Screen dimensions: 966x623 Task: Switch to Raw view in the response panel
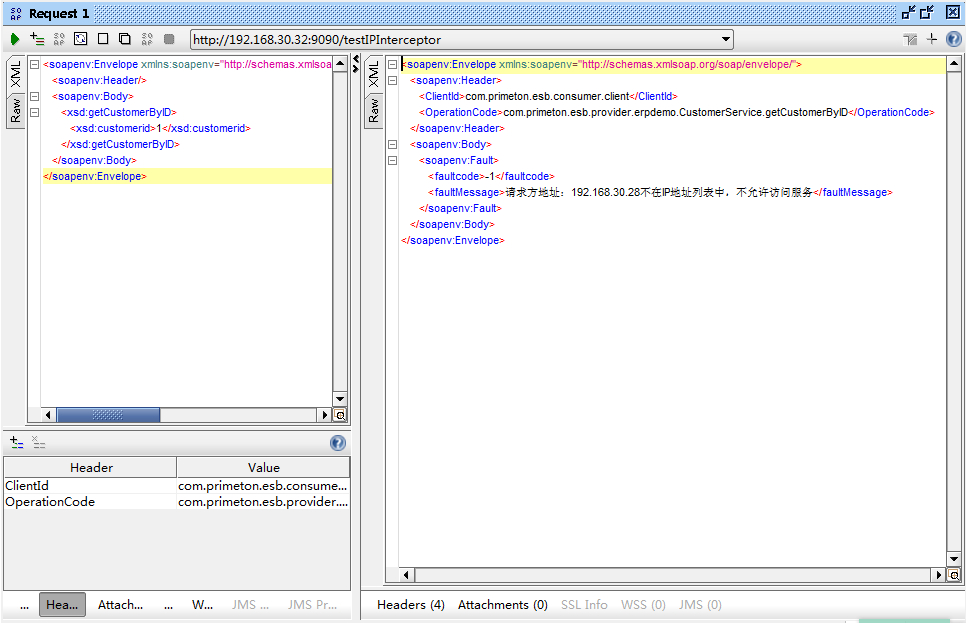373,111
